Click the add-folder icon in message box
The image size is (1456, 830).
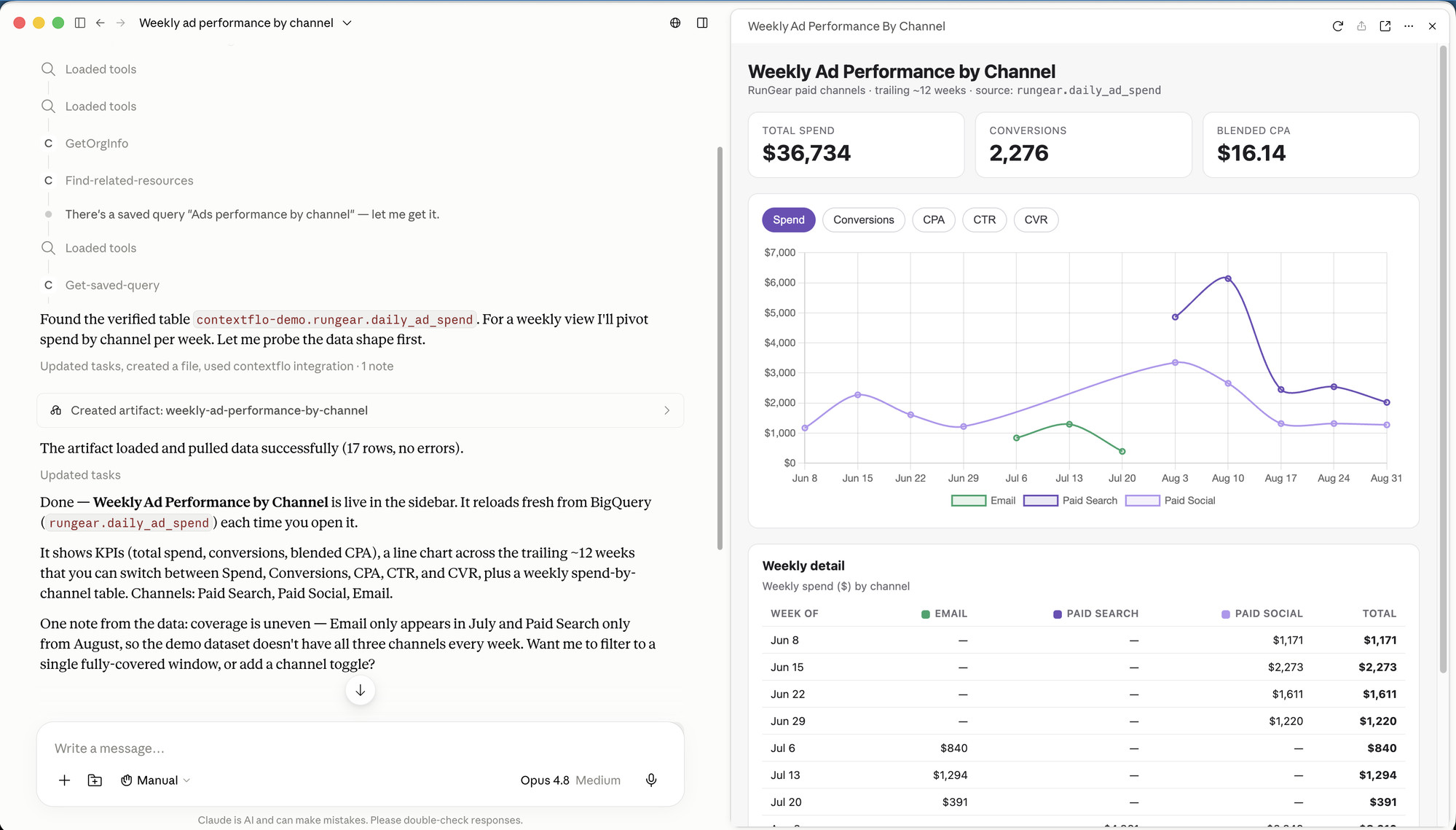[x=95, y=780]
